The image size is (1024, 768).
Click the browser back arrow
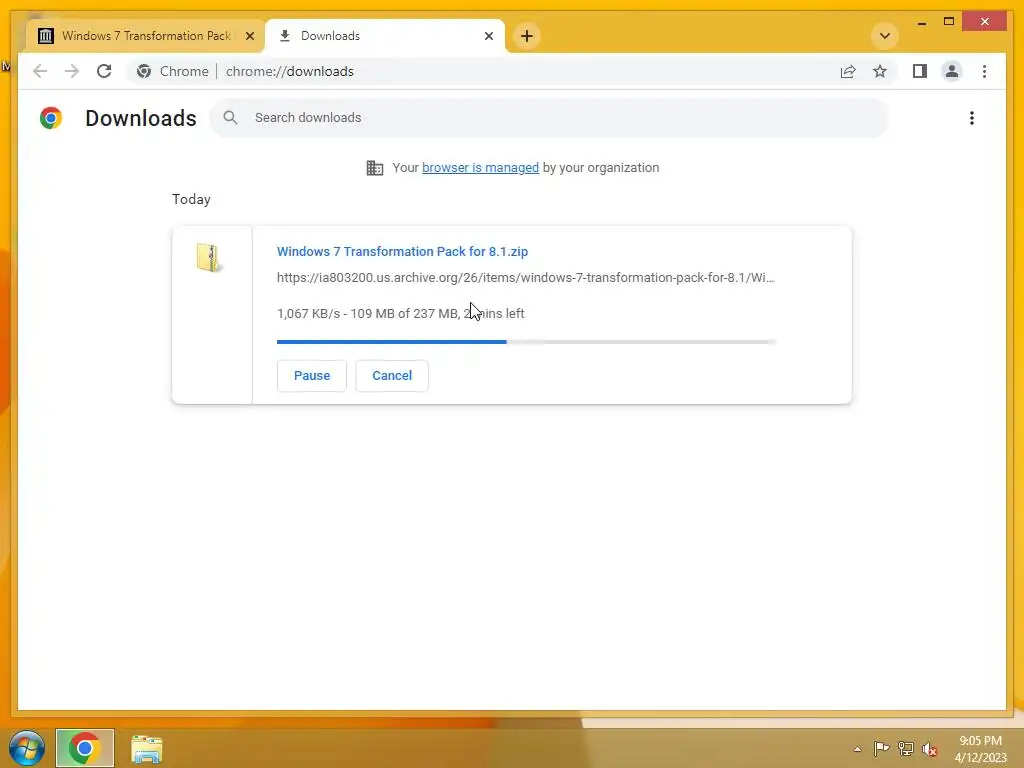(x=40, y=71)
